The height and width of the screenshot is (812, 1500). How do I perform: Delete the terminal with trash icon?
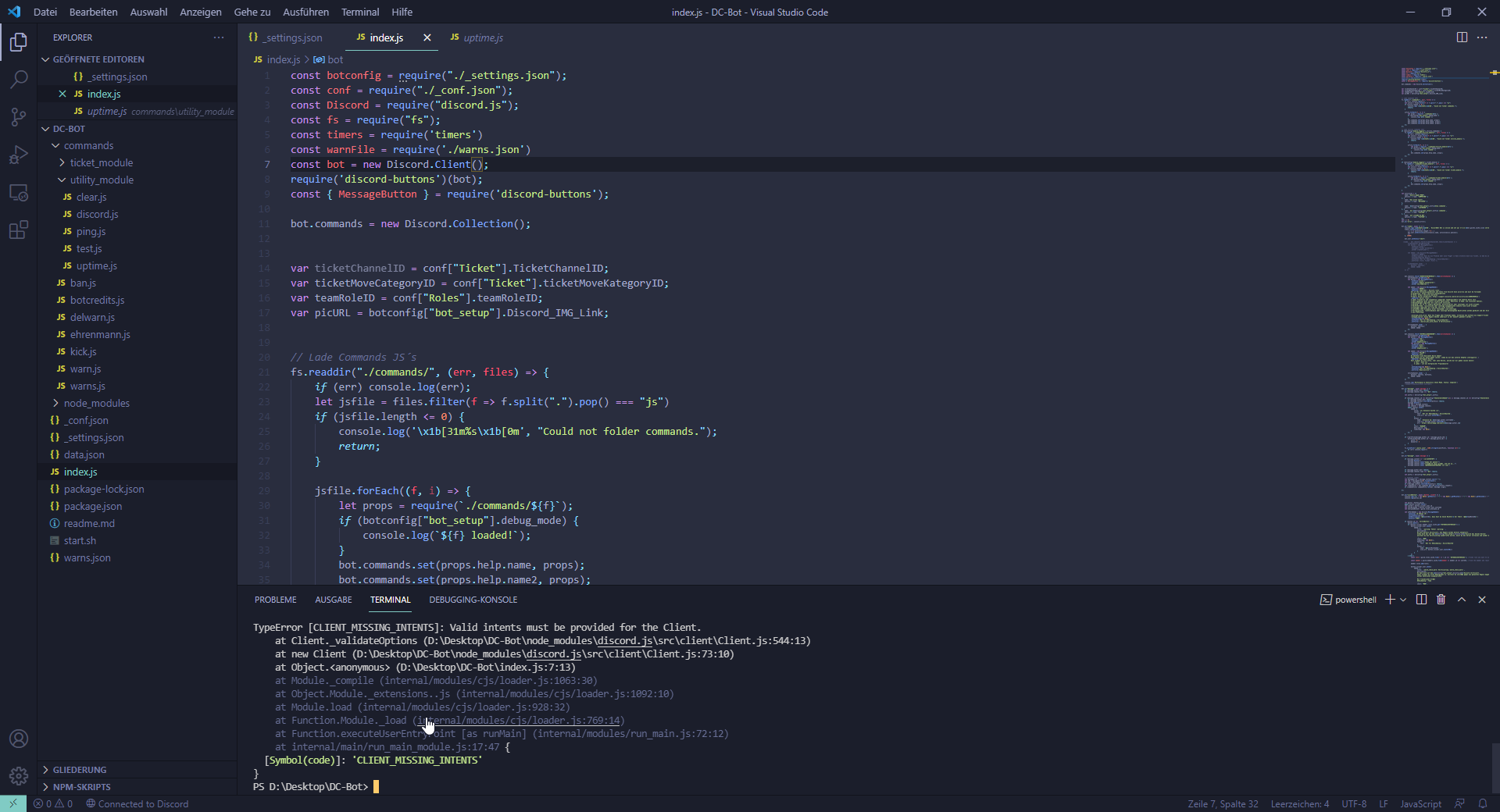pyautogui.click(x=1441, y=600)
